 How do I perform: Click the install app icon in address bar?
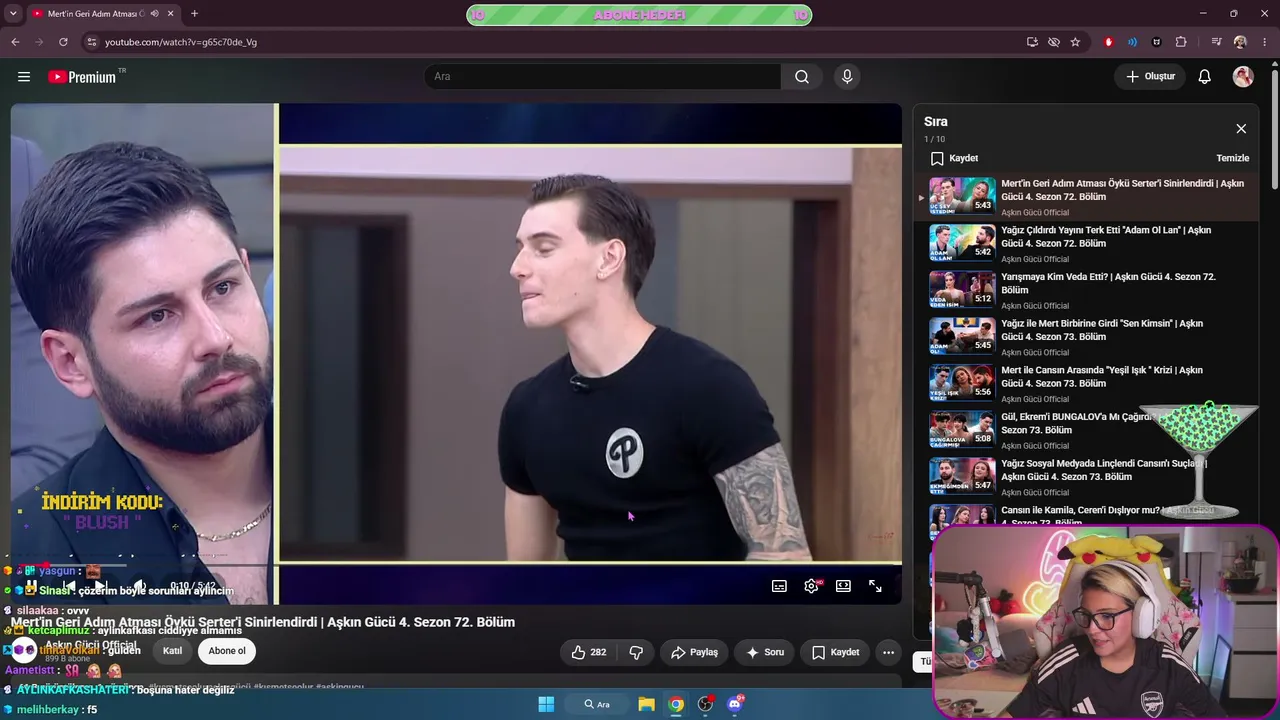[x=1032, y=42]
